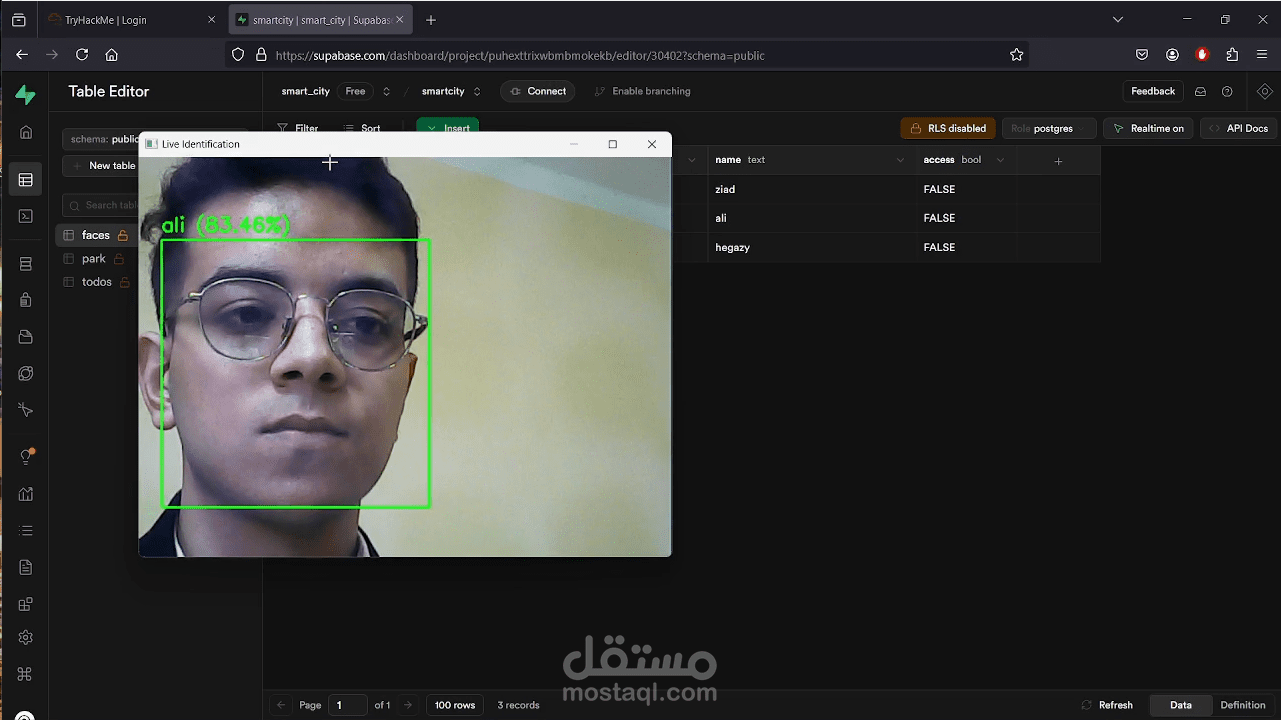
Task: Open the Firefox application hamburger menu
Action: pos(1262,55)
